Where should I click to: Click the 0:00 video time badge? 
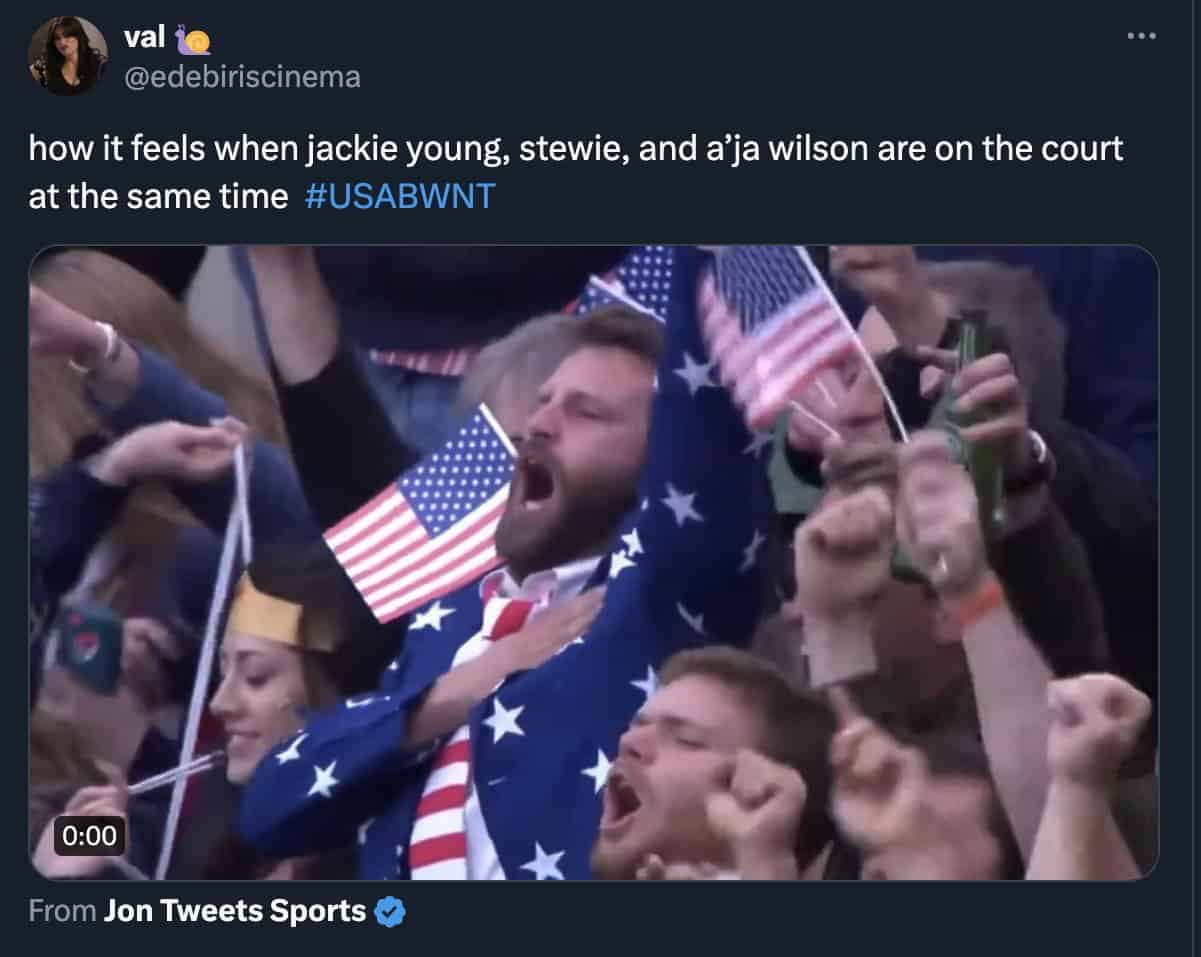click(89, 836)
